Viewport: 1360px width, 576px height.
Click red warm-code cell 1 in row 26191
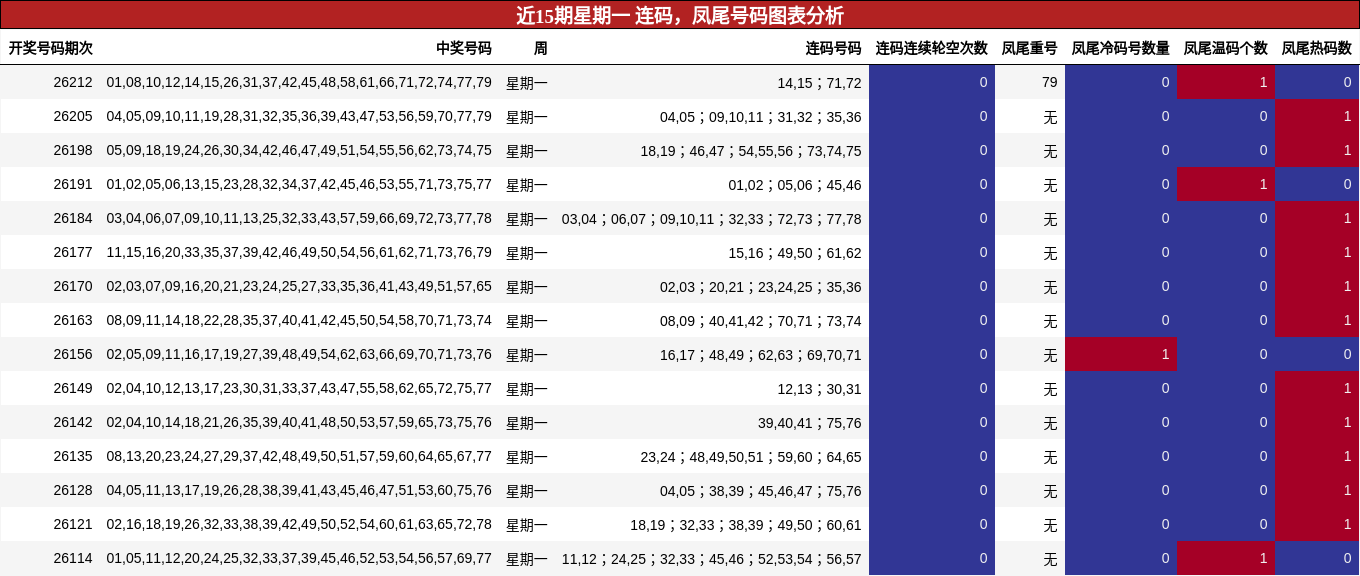[x=1226, y=184]
